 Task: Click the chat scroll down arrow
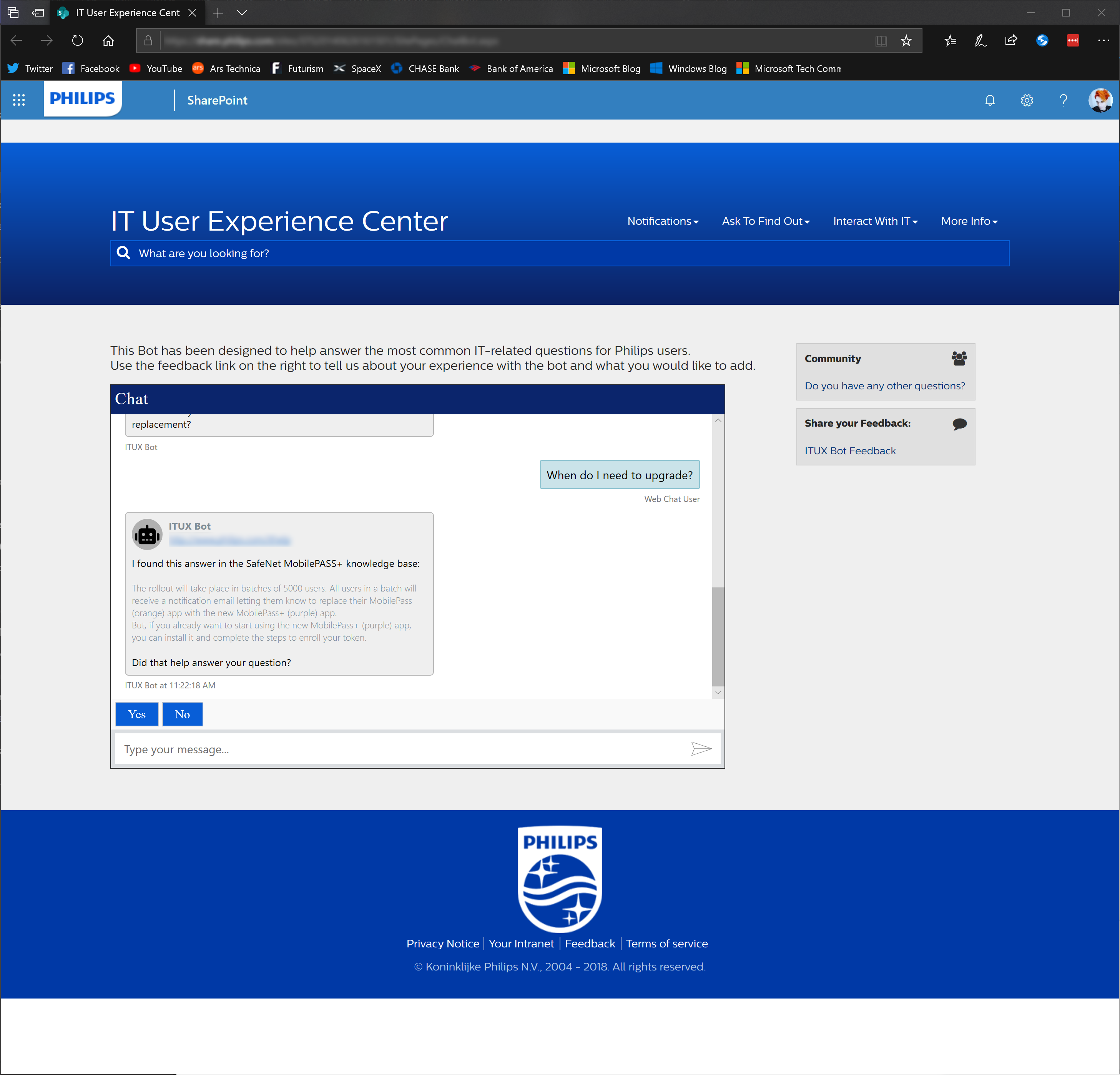click(x=718, y=693)
